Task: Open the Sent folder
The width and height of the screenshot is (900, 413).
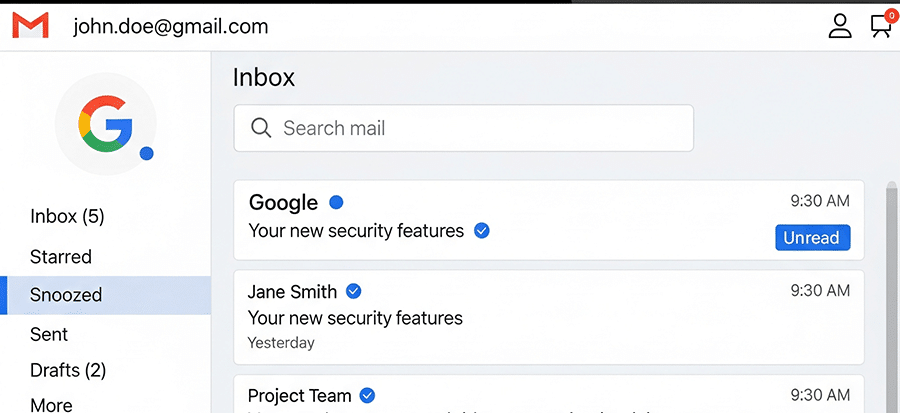Action: [x=49, y=334]
